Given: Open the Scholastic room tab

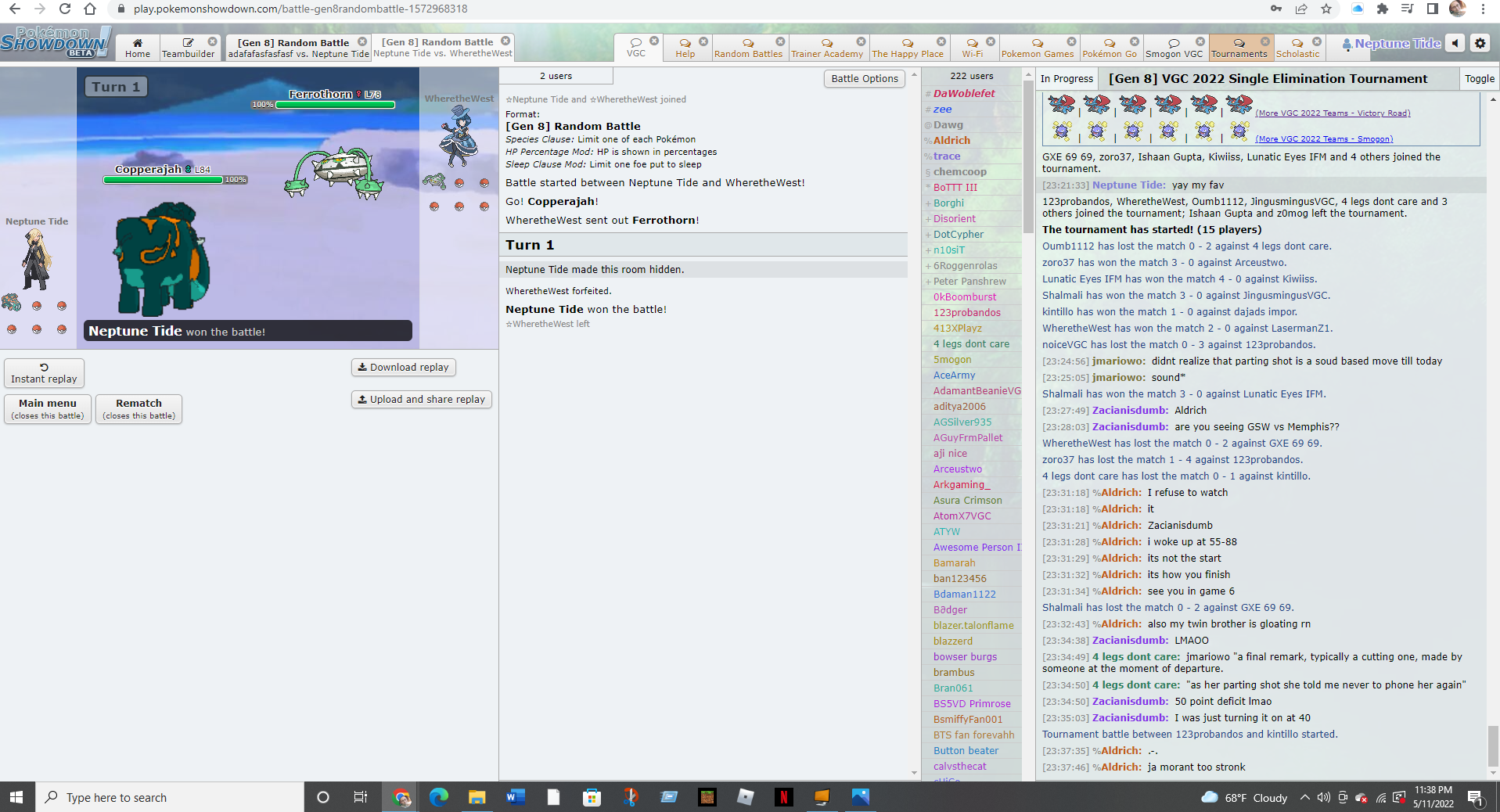Looking at the screenshot, I should 1297,48.
